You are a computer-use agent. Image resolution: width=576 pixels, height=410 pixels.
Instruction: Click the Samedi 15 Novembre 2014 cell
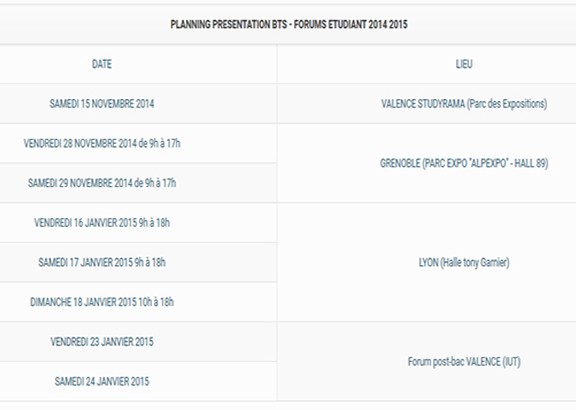click(102, 104)
